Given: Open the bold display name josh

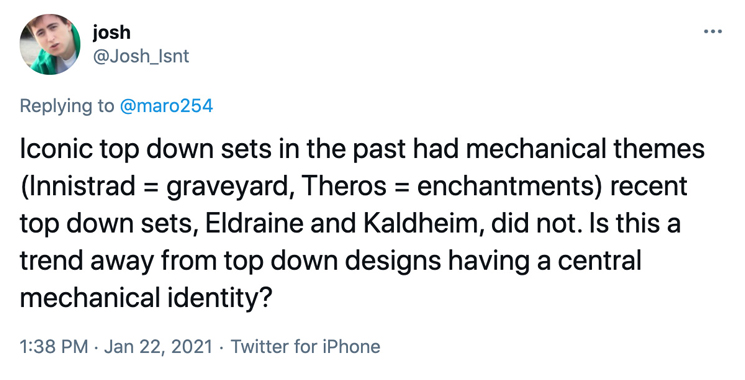Looking at the screenshot, I should pos(111,32).
